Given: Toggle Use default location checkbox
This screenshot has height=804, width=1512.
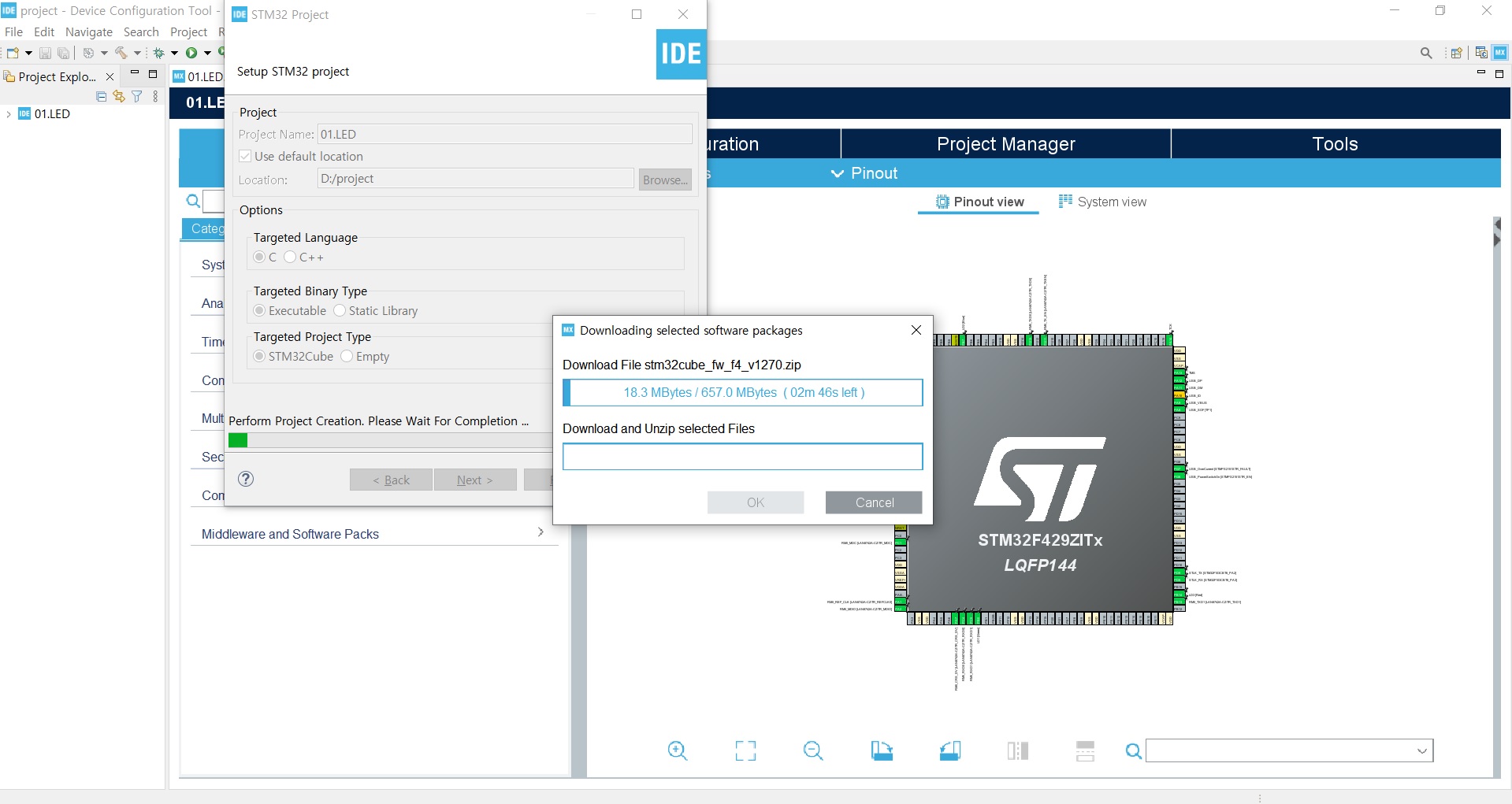Looking at the screenshot, I should click(245, 156).
